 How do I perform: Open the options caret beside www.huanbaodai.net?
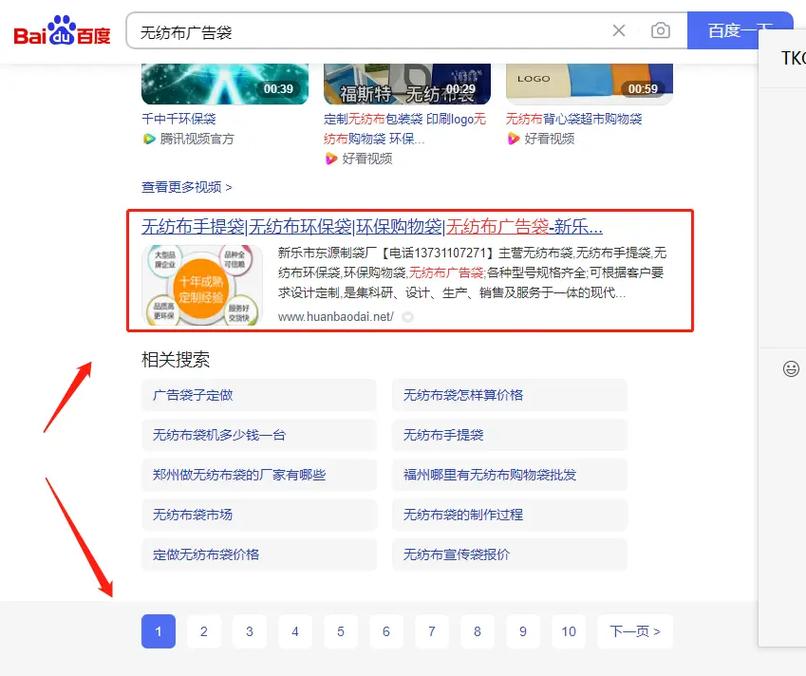pos(408,315)
